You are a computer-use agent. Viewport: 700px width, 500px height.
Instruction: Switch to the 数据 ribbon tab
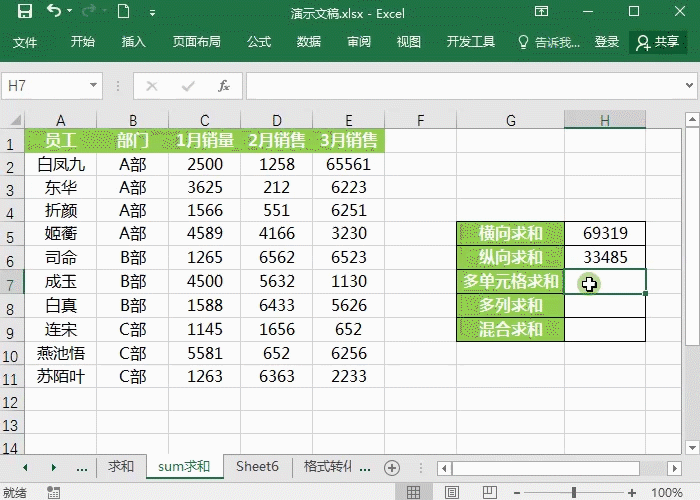click(x=309, y=42)
